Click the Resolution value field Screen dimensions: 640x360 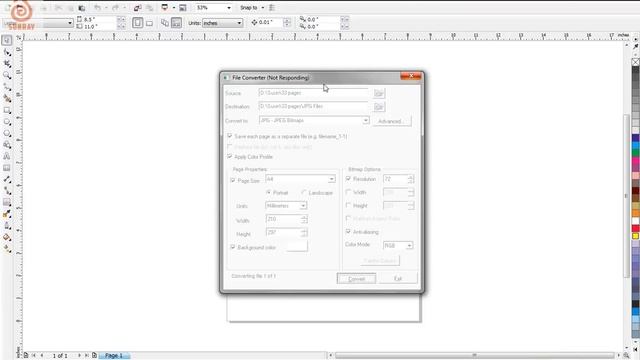(x=395, y=179)
